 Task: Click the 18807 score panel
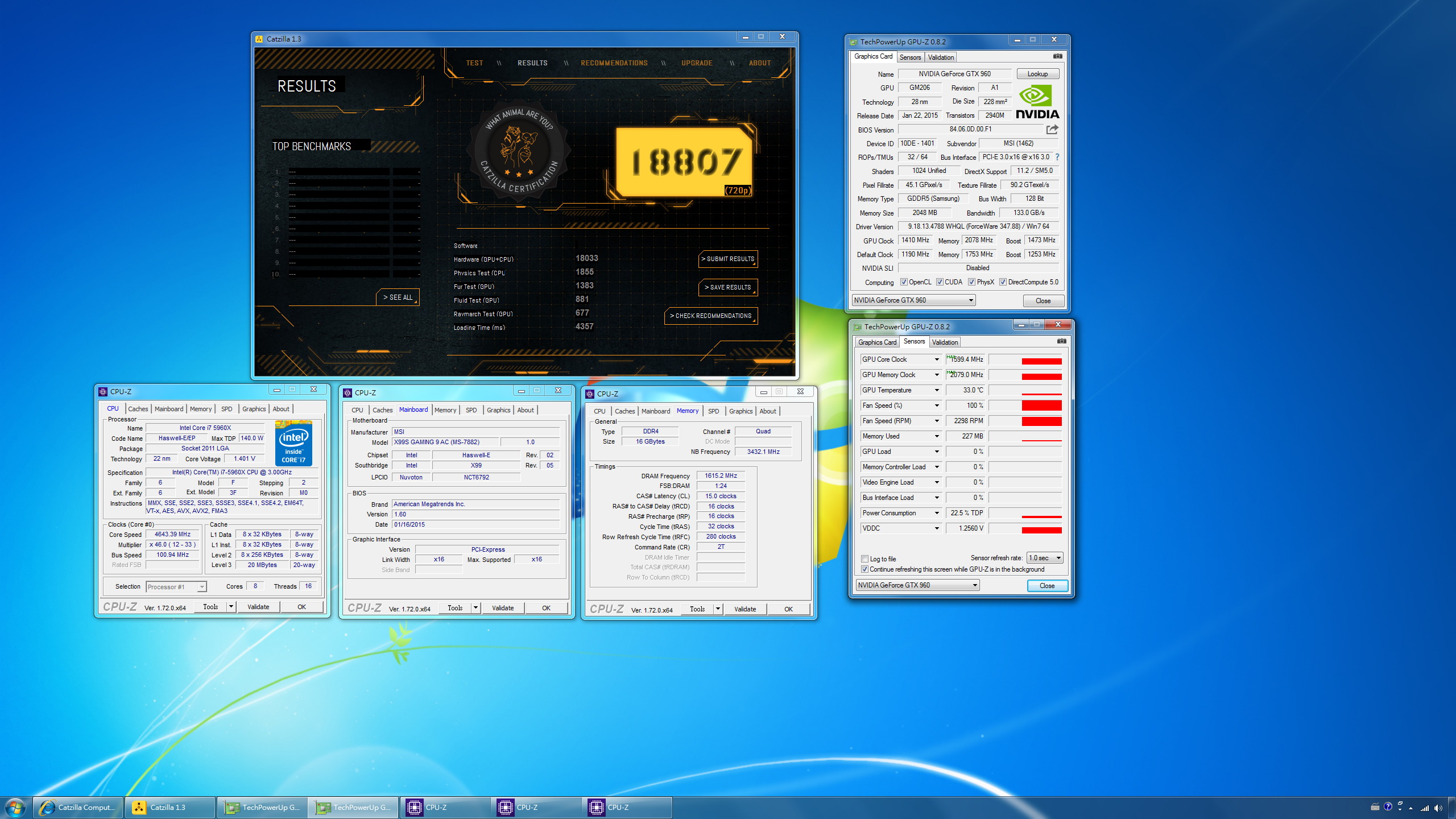point(685,162)
